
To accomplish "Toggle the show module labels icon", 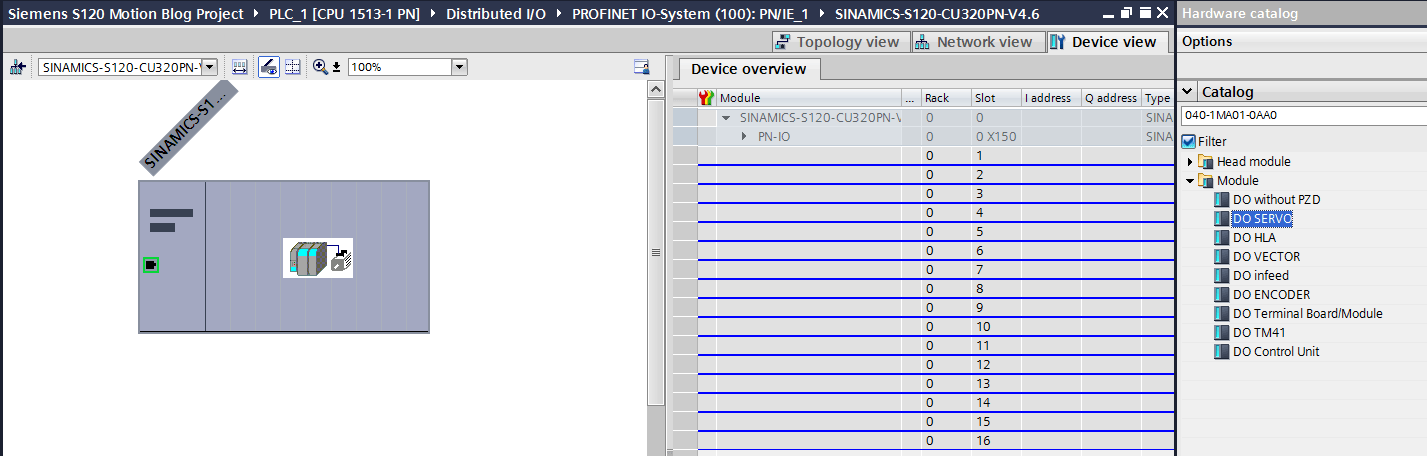I will pos(240,67).
